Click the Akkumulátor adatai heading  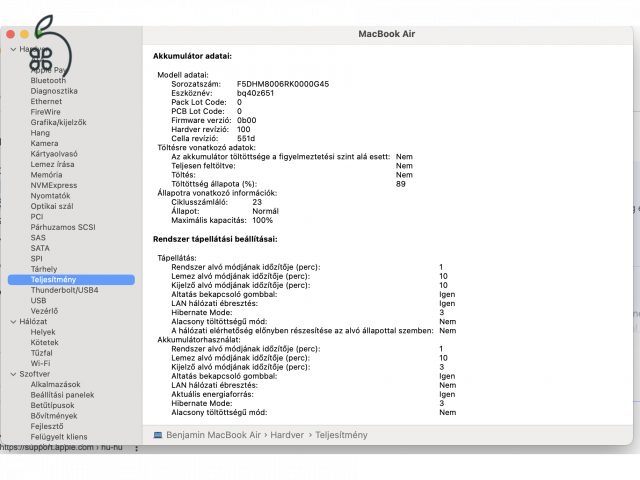192,56
